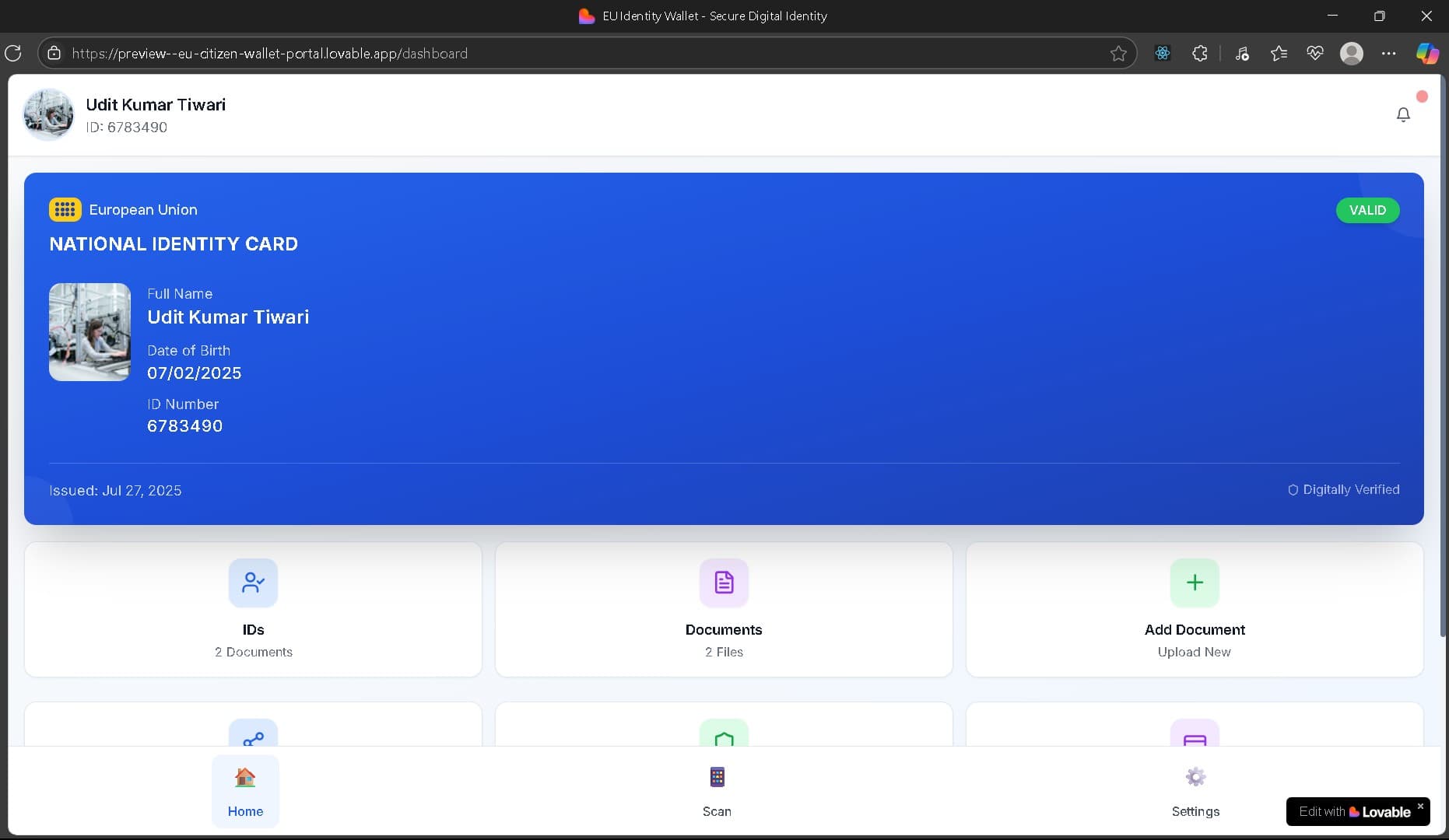This screenshot has height=840, width=1449.
Task: Dismiss the Edit with Lovable badge
Action: pos(1421,806)
